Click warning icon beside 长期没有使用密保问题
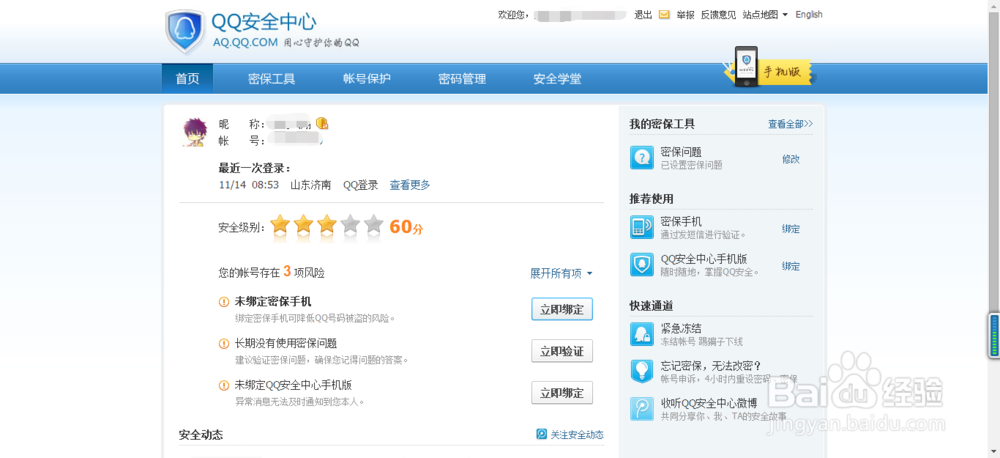Image resolution: width=1000 pixels, height=458 pixels. [x=223, y=344]
